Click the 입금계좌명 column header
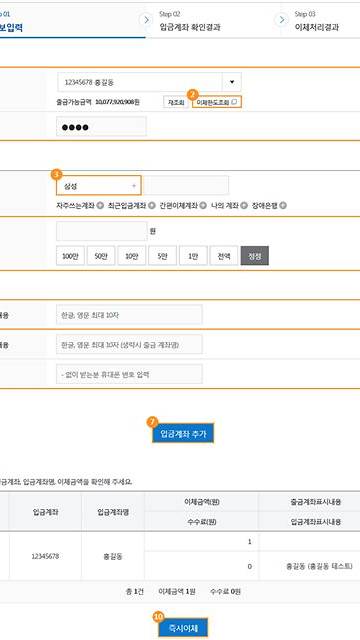The height and width of the screenshot is (640, 360). point(113,512)
